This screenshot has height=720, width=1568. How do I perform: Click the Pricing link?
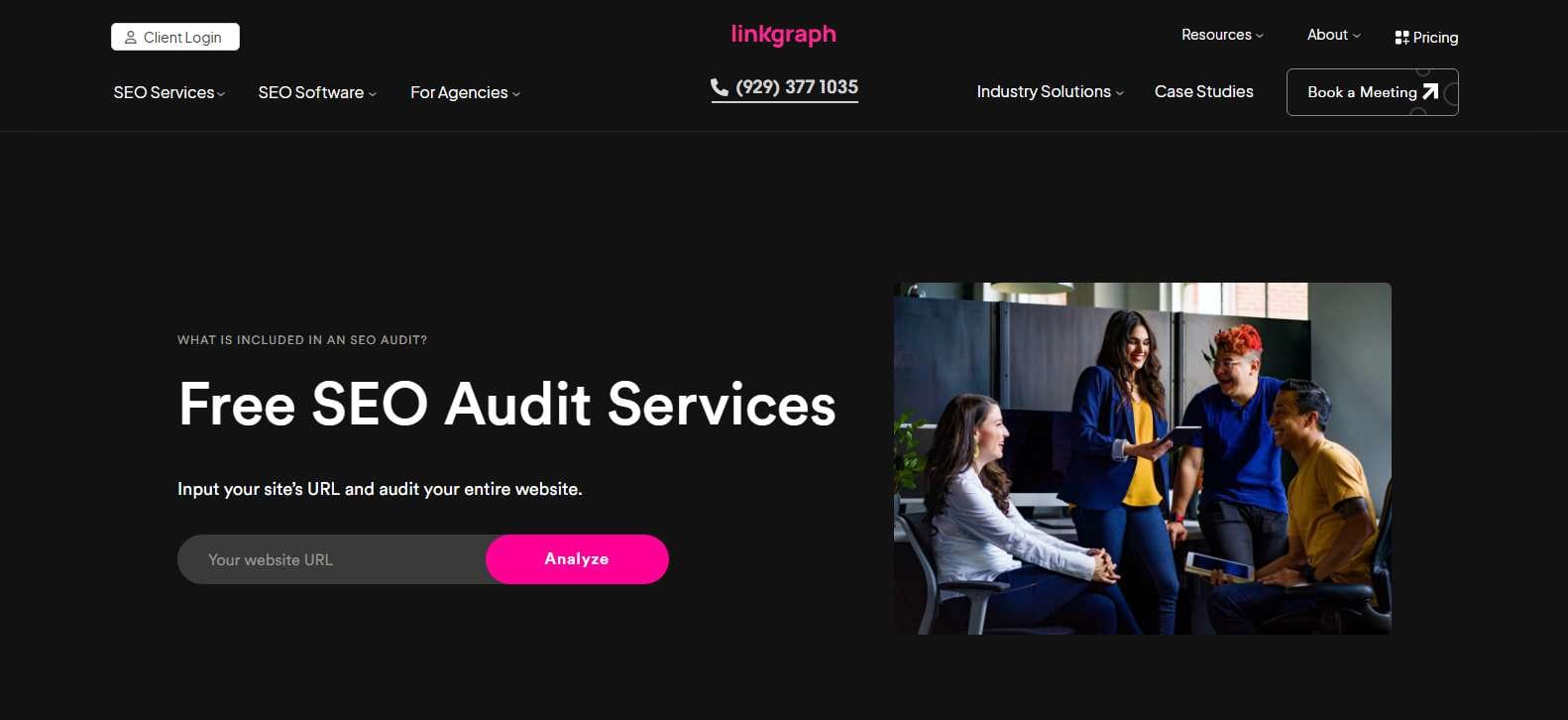pyautogui.click(x=1426, y=38)
